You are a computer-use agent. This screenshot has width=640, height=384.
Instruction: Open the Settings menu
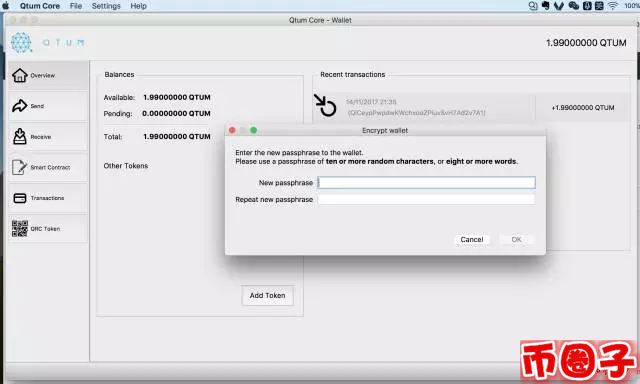coord(106,6)
